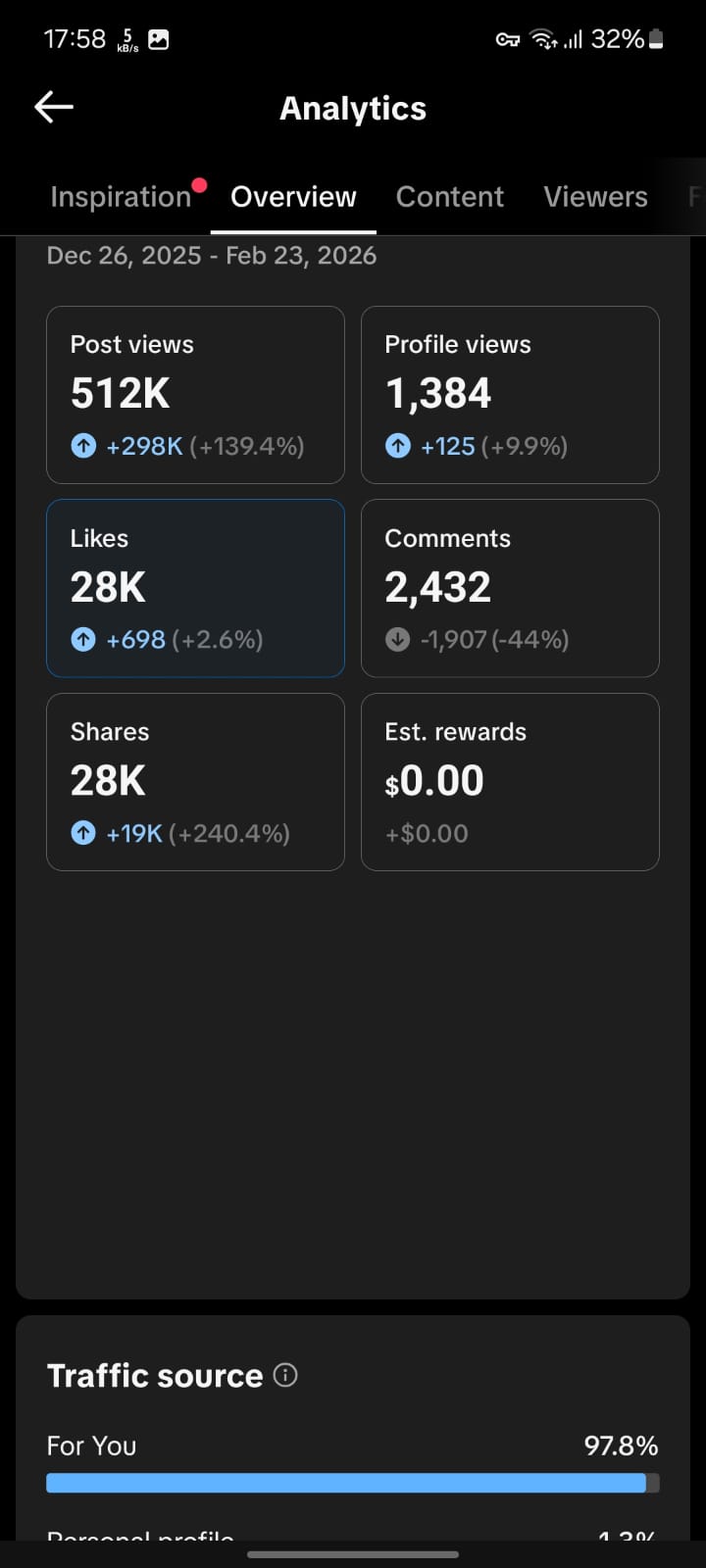Screen dimensions: 706x1568
Task: Tap the VPN key status icon
Action: tap(507, 40)
